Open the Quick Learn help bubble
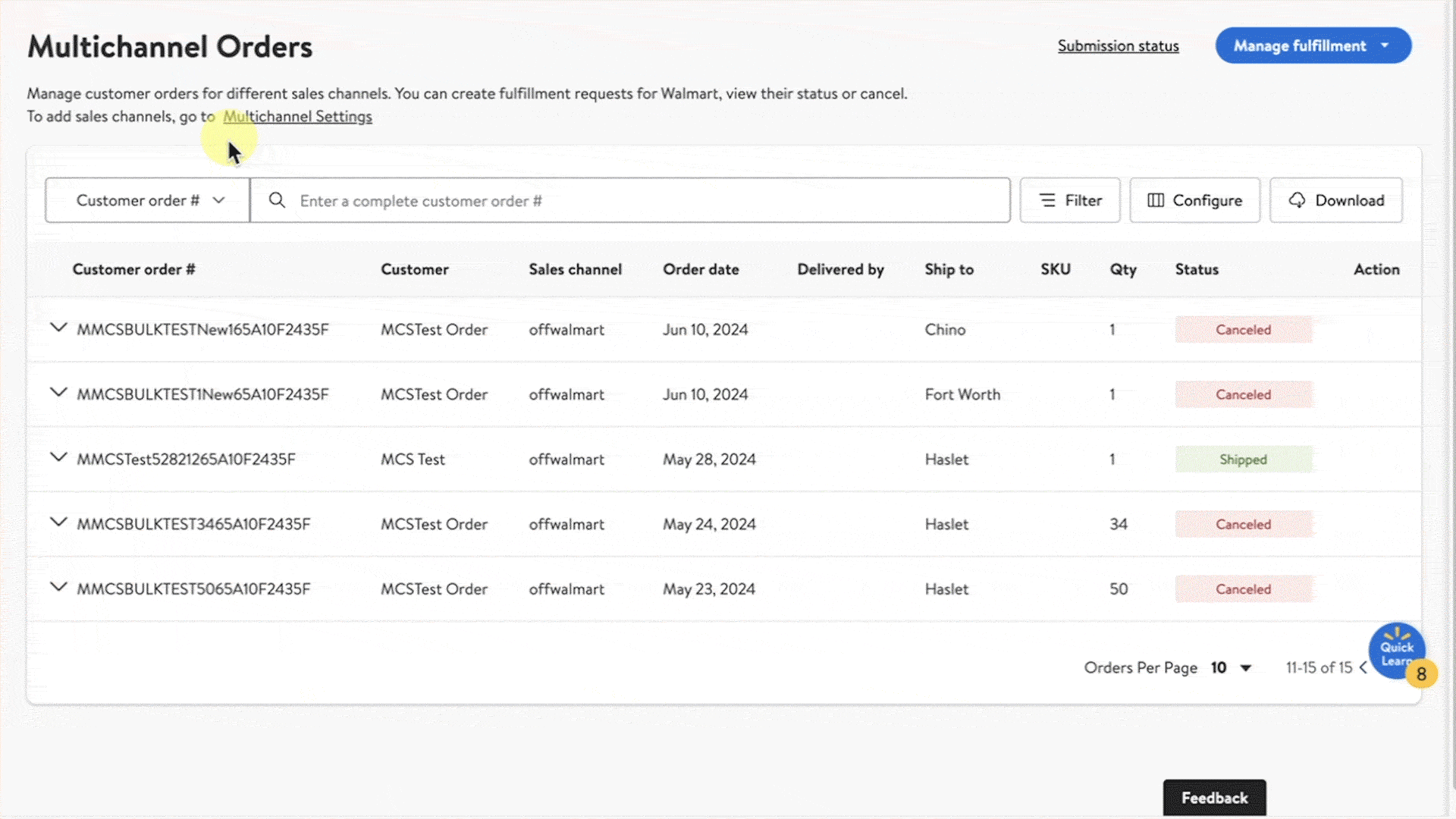1456x819 pixels. tap(1396, 650)
